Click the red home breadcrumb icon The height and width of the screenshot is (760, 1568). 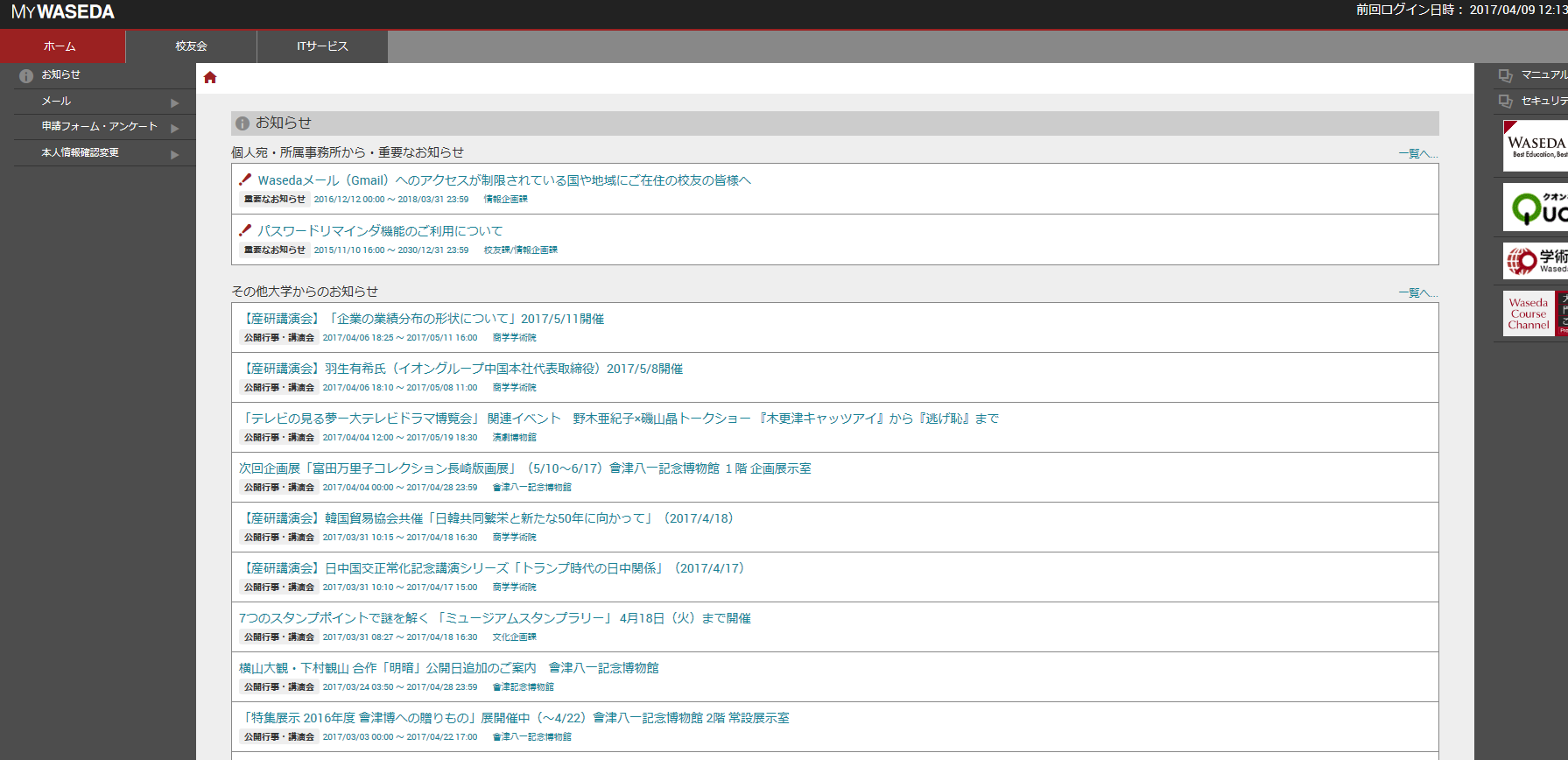[210, 78]
